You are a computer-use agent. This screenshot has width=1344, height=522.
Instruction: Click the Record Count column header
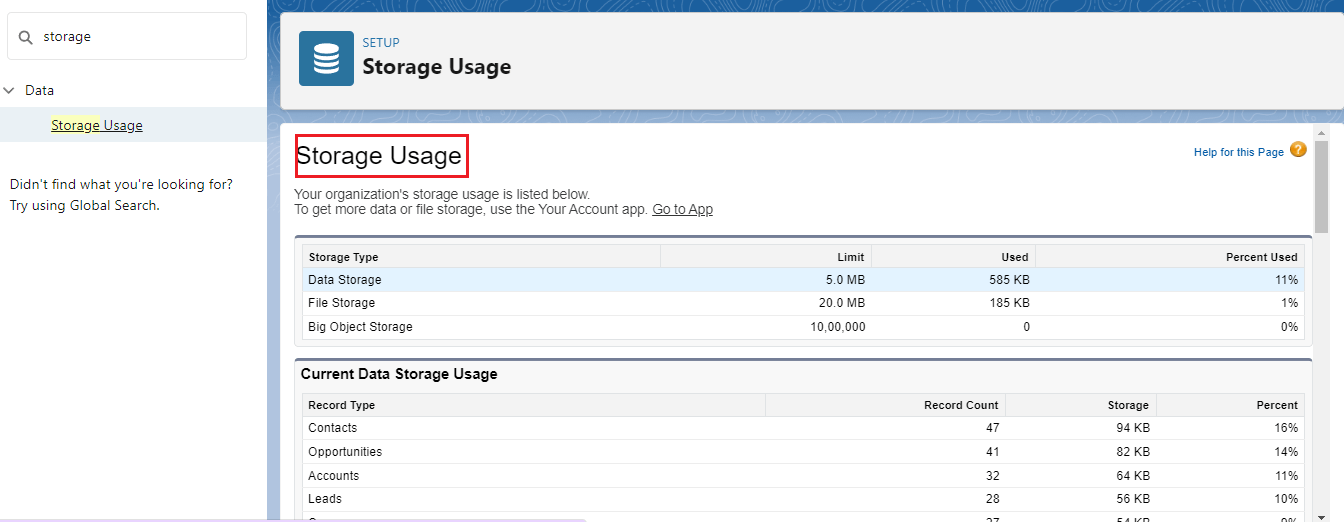click(x=960, y=405)
